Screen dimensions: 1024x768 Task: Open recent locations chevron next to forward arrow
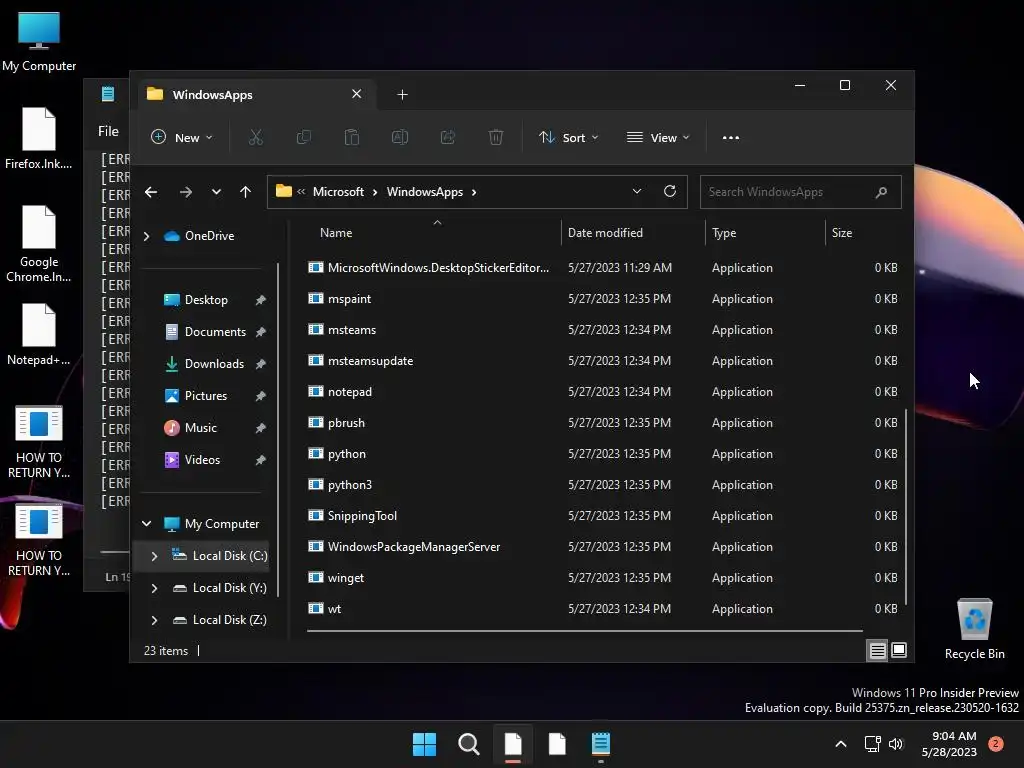(x=216, y=192)
